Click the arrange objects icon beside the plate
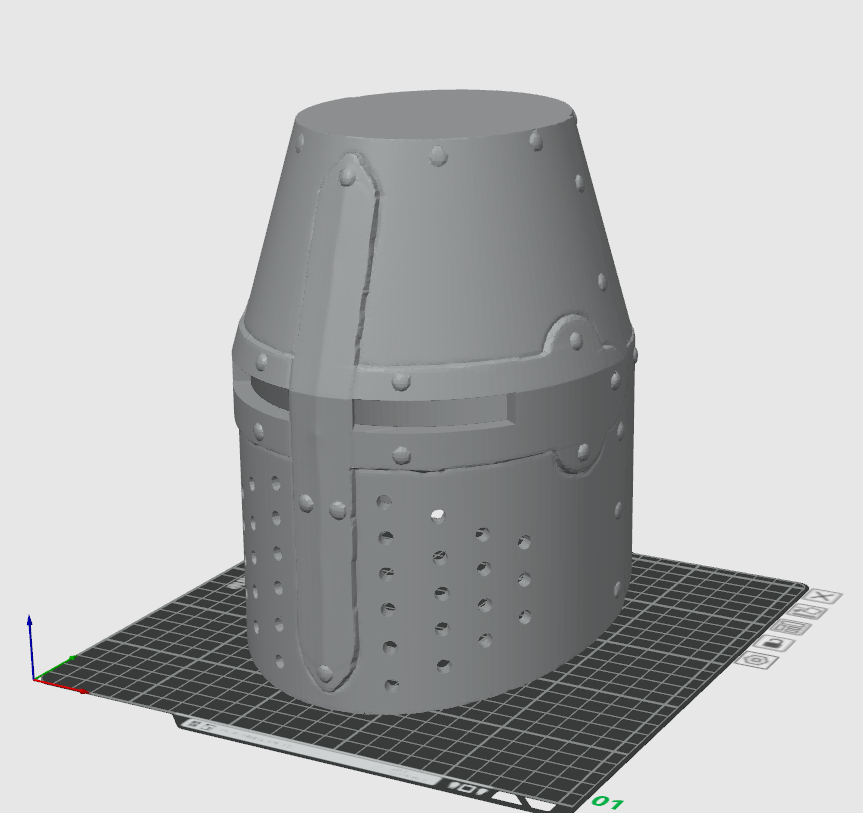The width and height of the screenshot is (863, 813). point(791,627)
